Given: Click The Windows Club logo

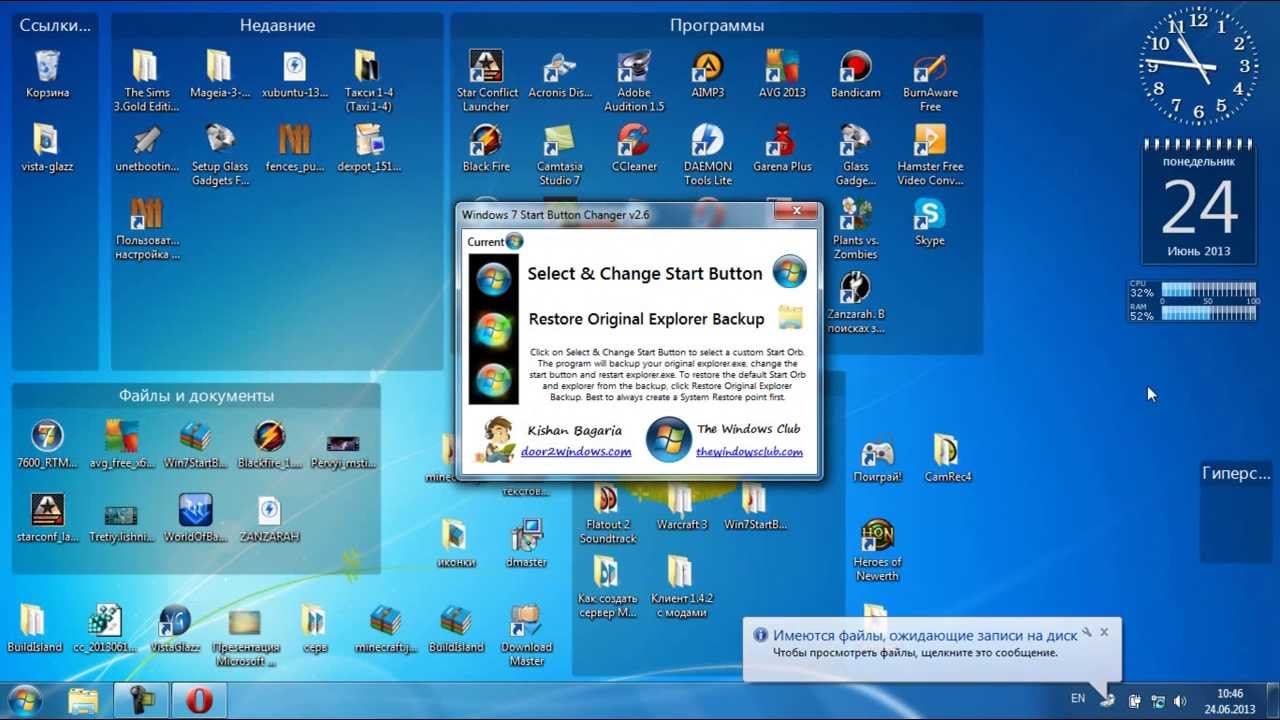Looking at the screenshot, I should (x=668, y=439).
